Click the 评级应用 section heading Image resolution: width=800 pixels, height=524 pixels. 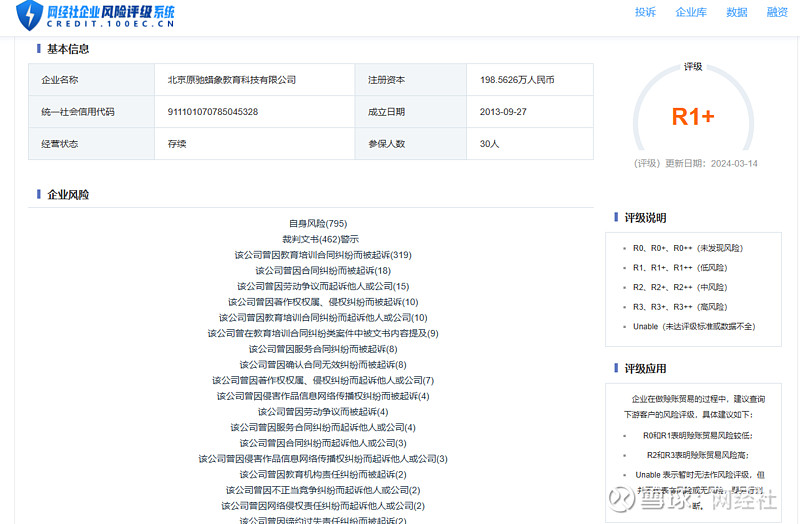point(645,368)
